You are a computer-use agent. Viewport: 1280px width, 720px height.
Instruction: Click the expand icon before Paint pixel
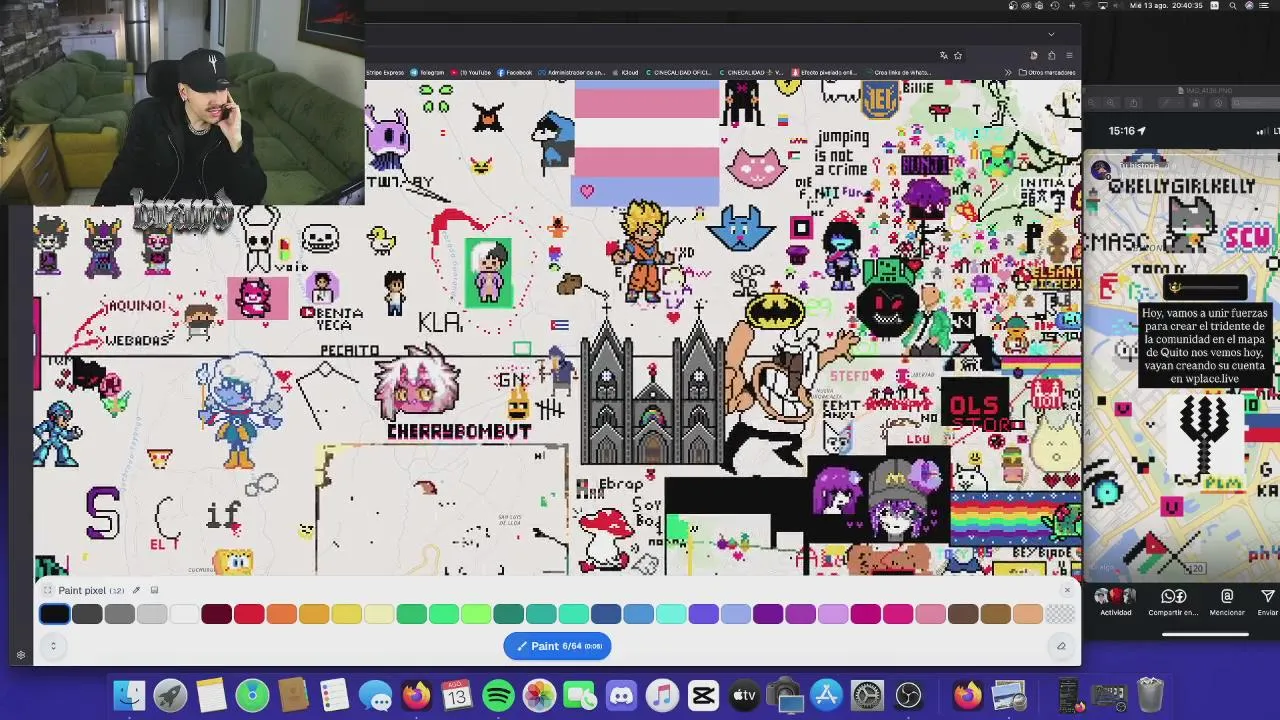47,590
